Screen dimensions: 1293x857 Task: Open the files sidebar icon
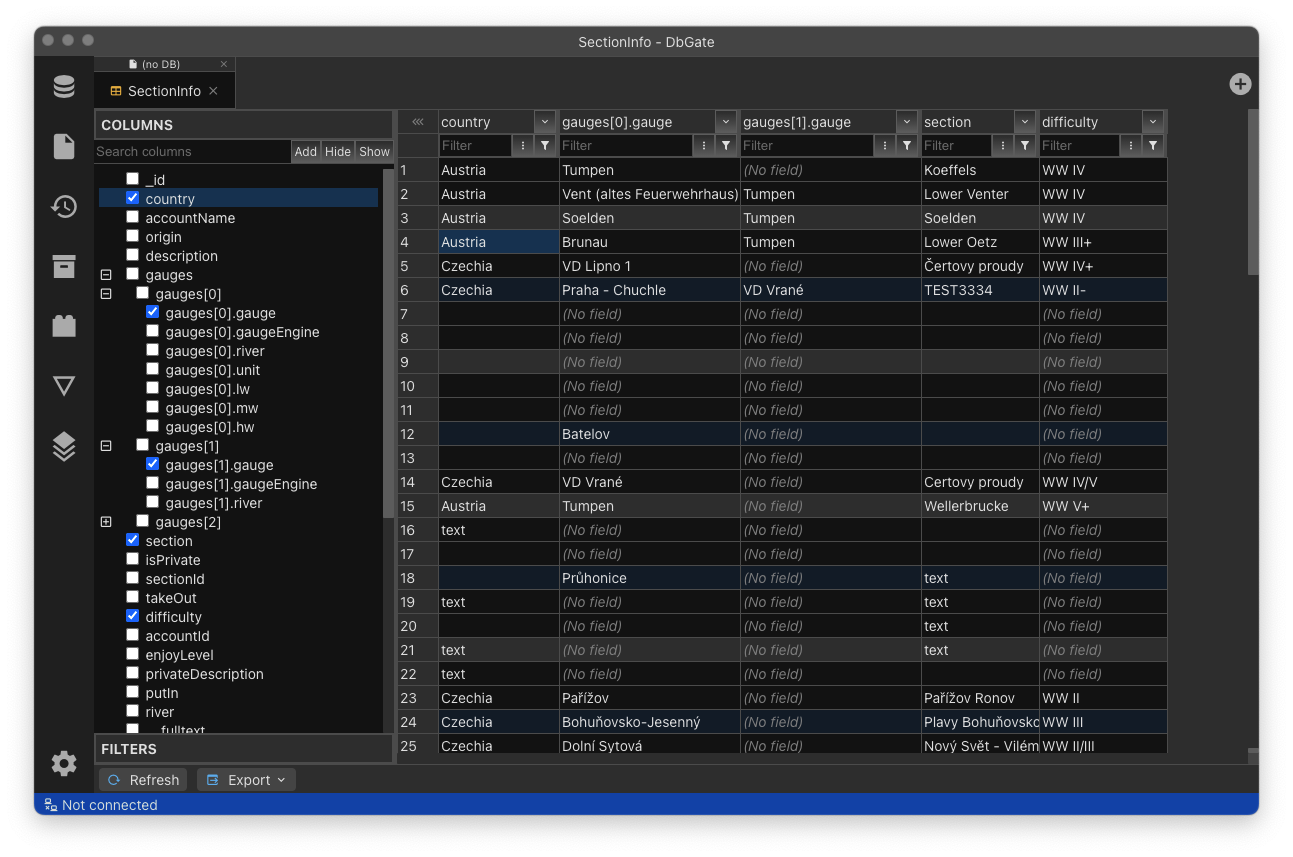pyautogui.click(x=64, y=147)
